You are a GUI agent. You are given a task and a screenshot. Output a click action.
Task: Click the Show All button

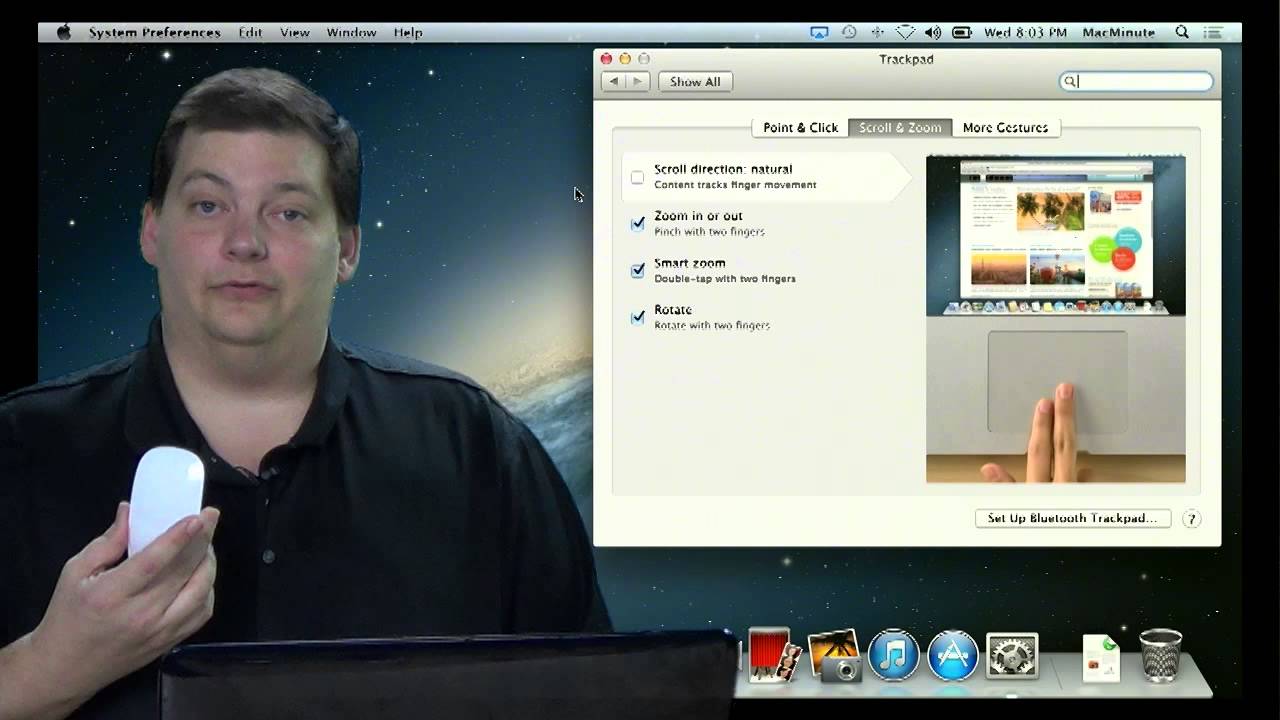695,81
